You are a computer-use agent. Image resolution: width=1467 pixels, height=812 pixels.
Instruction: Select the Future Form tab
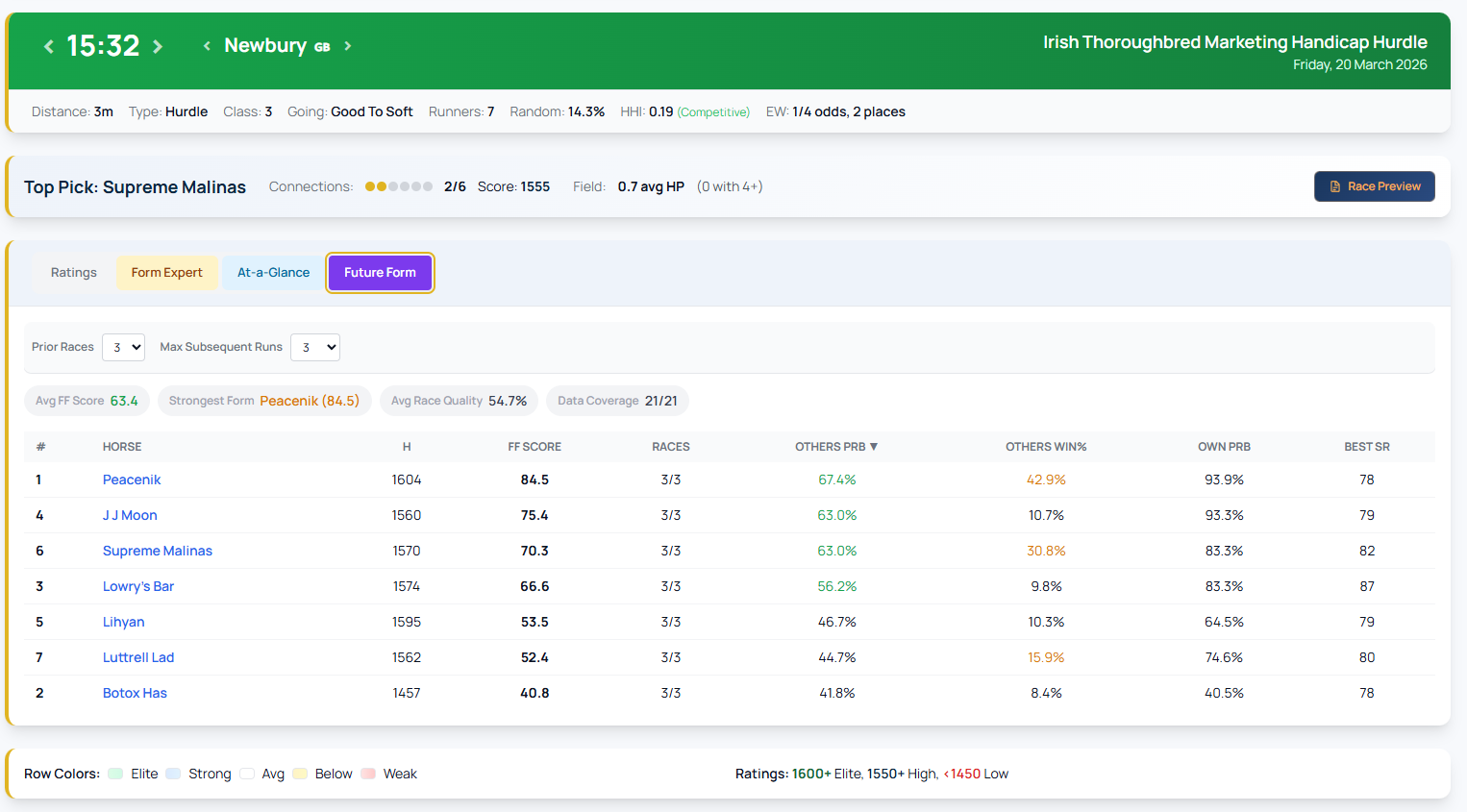pos(380,272)
